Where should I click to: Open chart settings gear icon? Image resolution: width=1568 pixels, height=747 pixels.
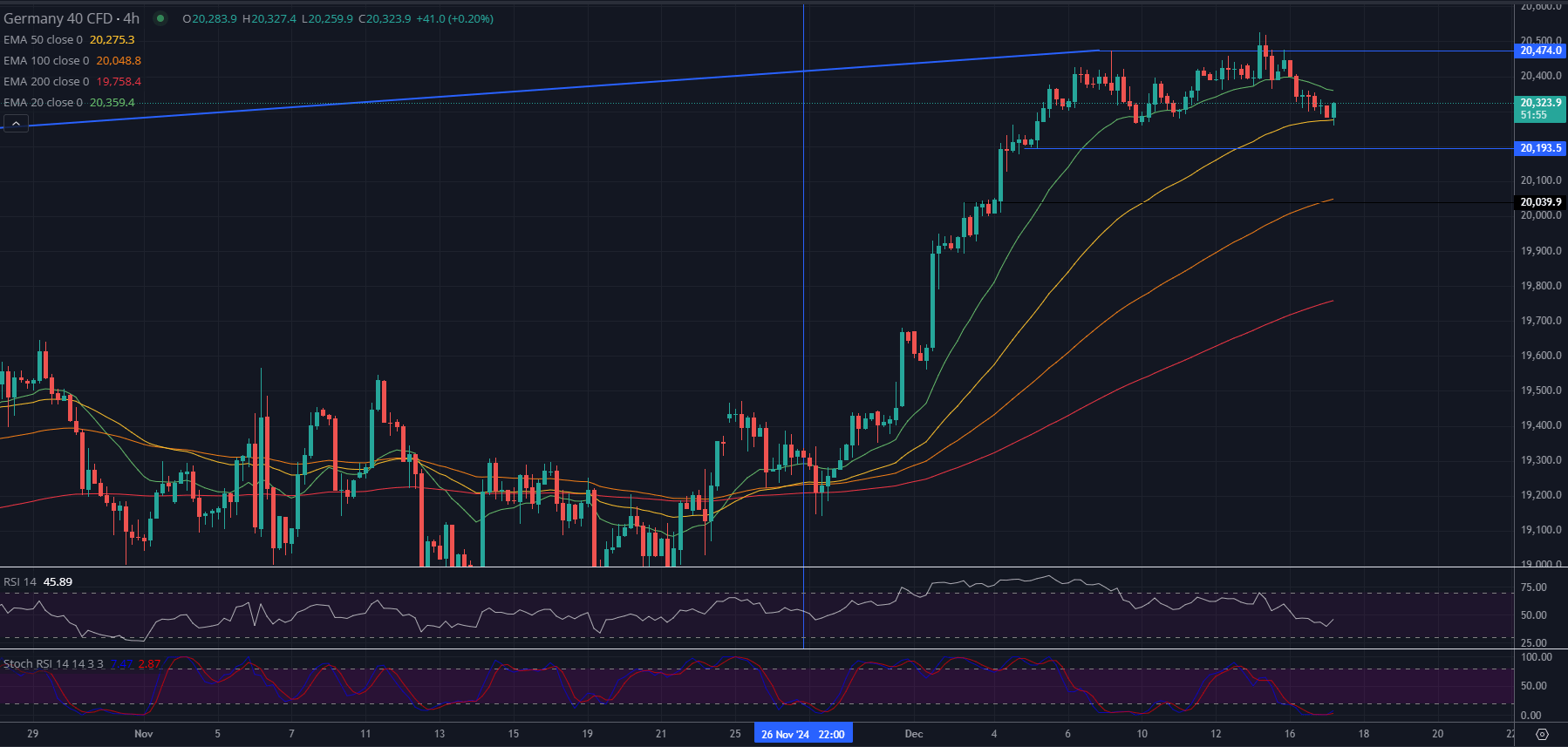(x=1542, y=734)
